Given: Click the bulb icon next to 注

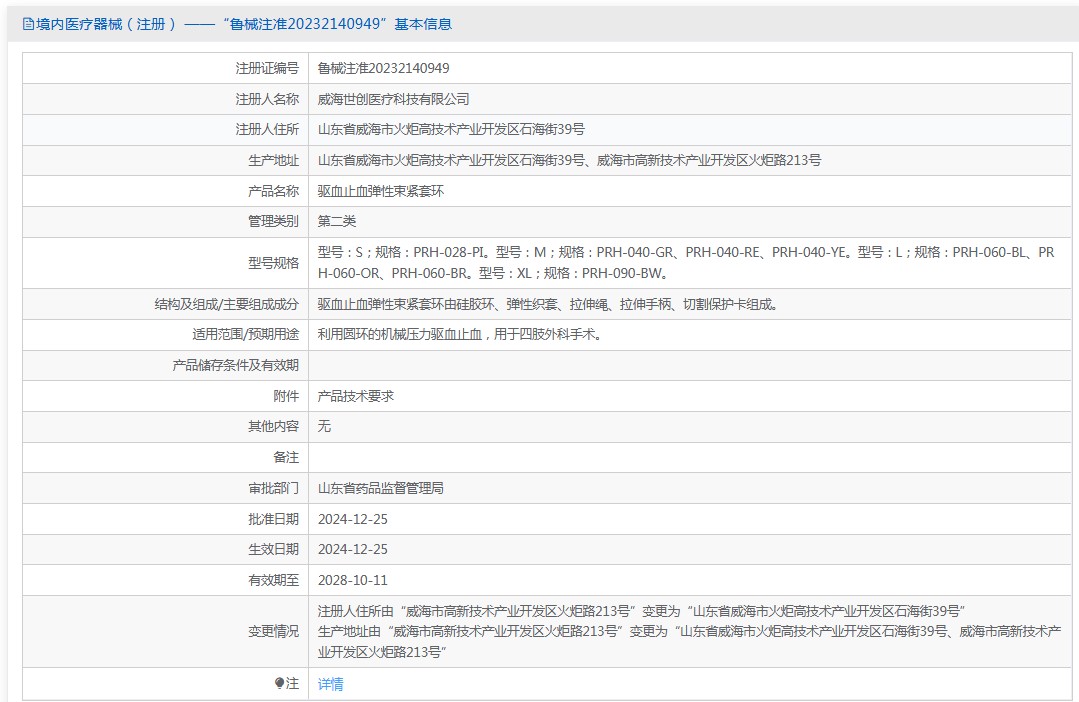Looking at the screenshot, I should coord(279,684).
